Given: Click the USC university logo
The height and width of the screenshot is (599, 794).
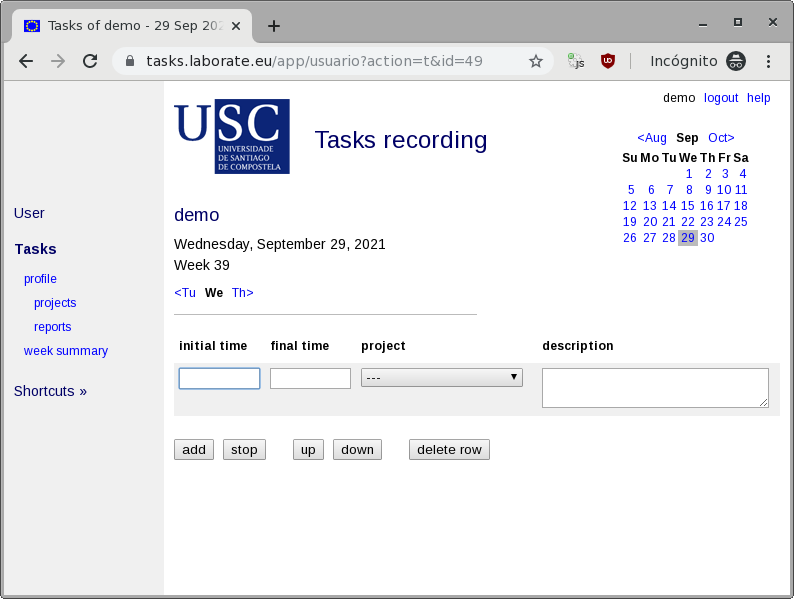Looking at the screenshot, I should point(232,136).
